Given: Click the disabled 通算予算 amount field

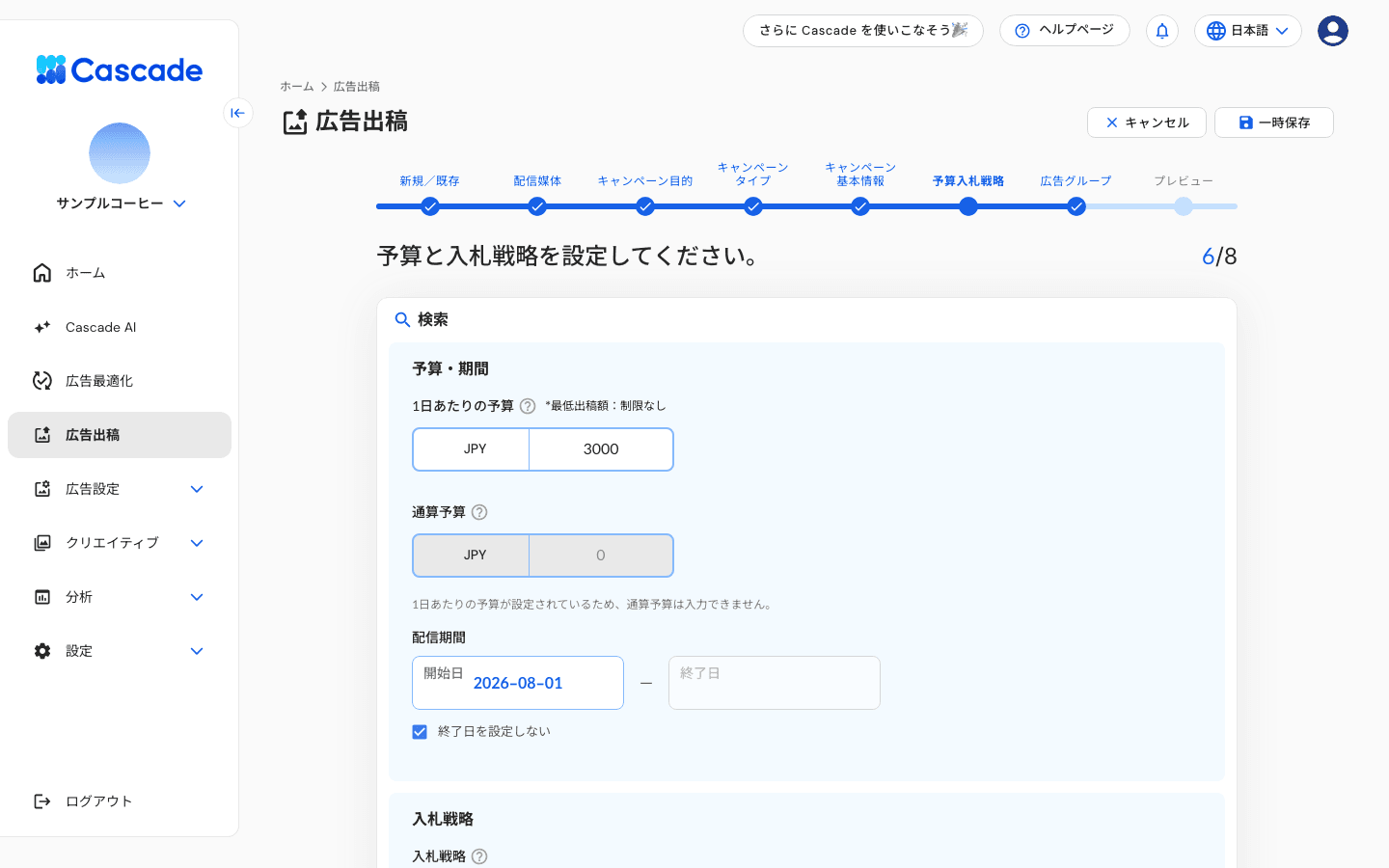Looking at the screenshot, I should coord(601,556).
